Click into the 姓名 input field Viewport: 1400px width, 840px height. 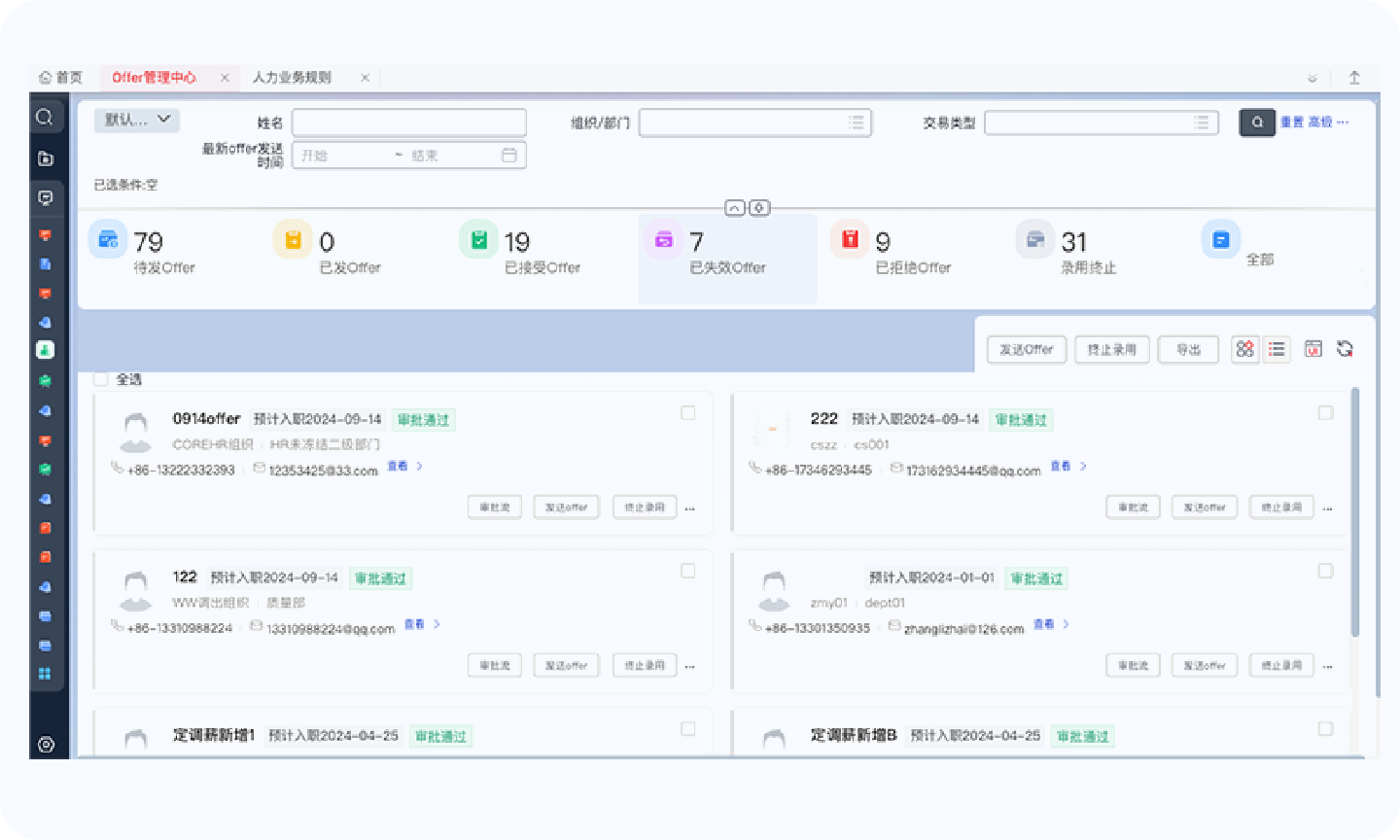pos(408,122)
